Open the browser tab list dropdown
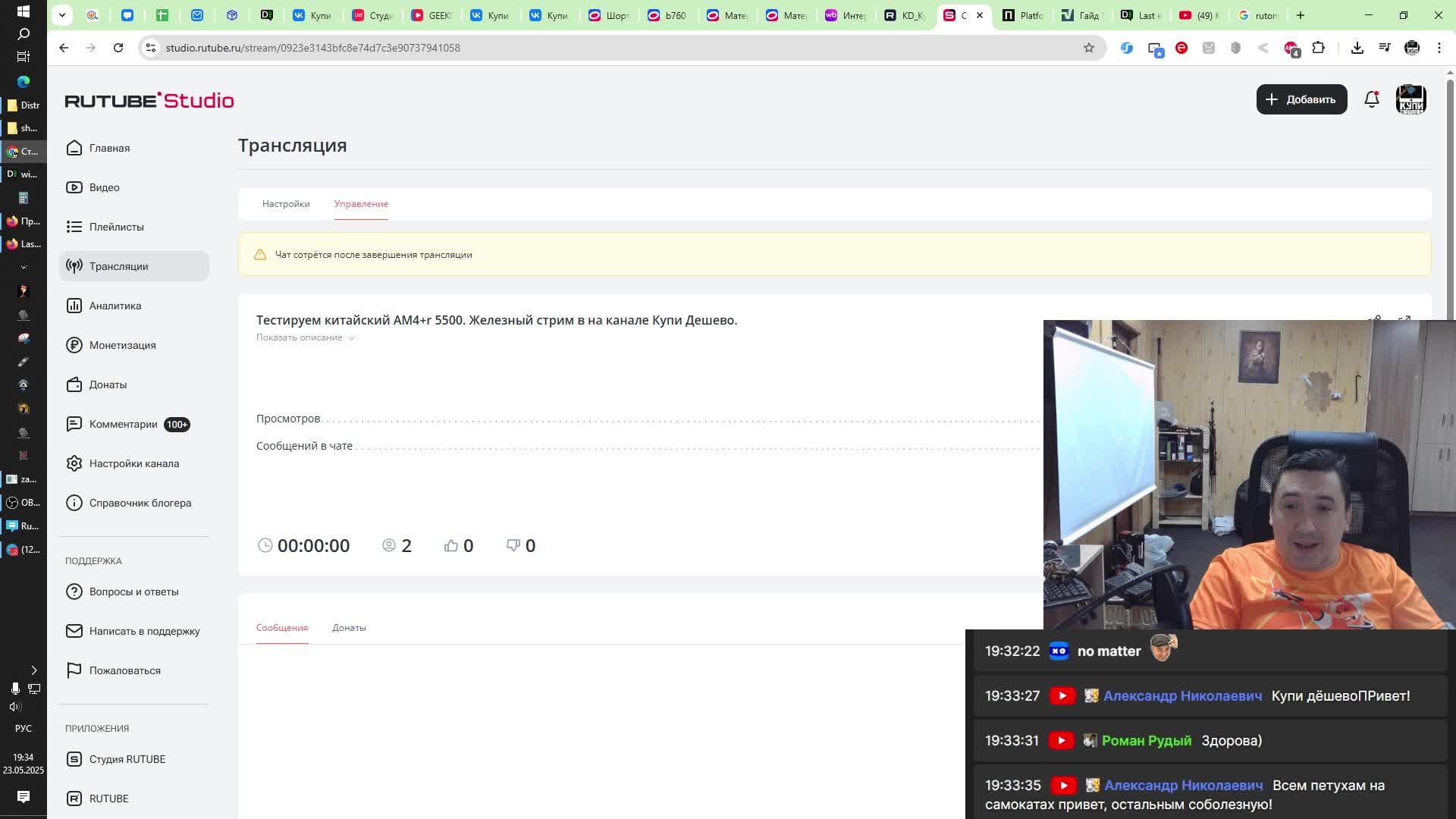Viewport: 1456px width, 819px height. tap(62, 14)
